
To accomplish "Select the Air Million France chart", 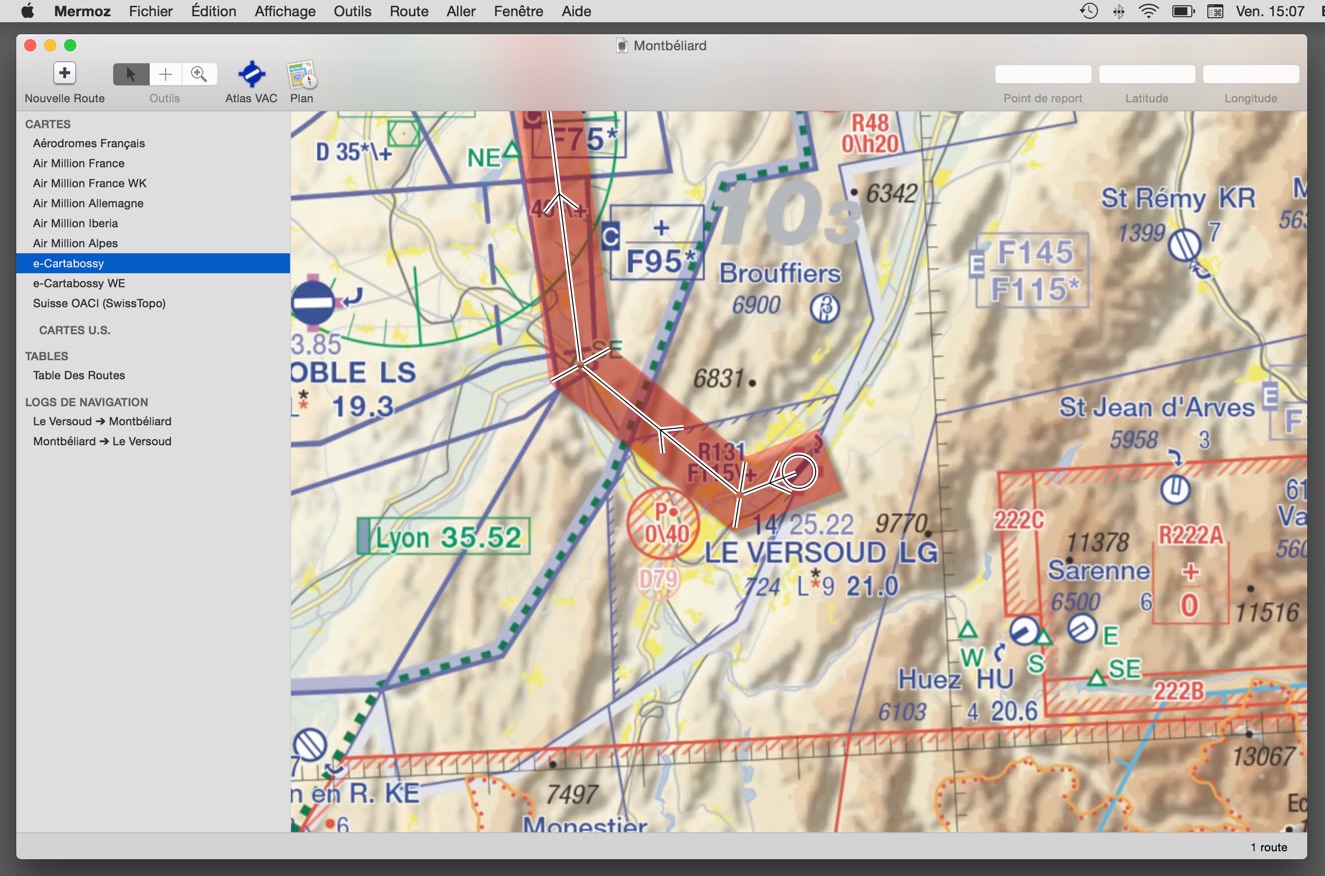I will point(153,163).
